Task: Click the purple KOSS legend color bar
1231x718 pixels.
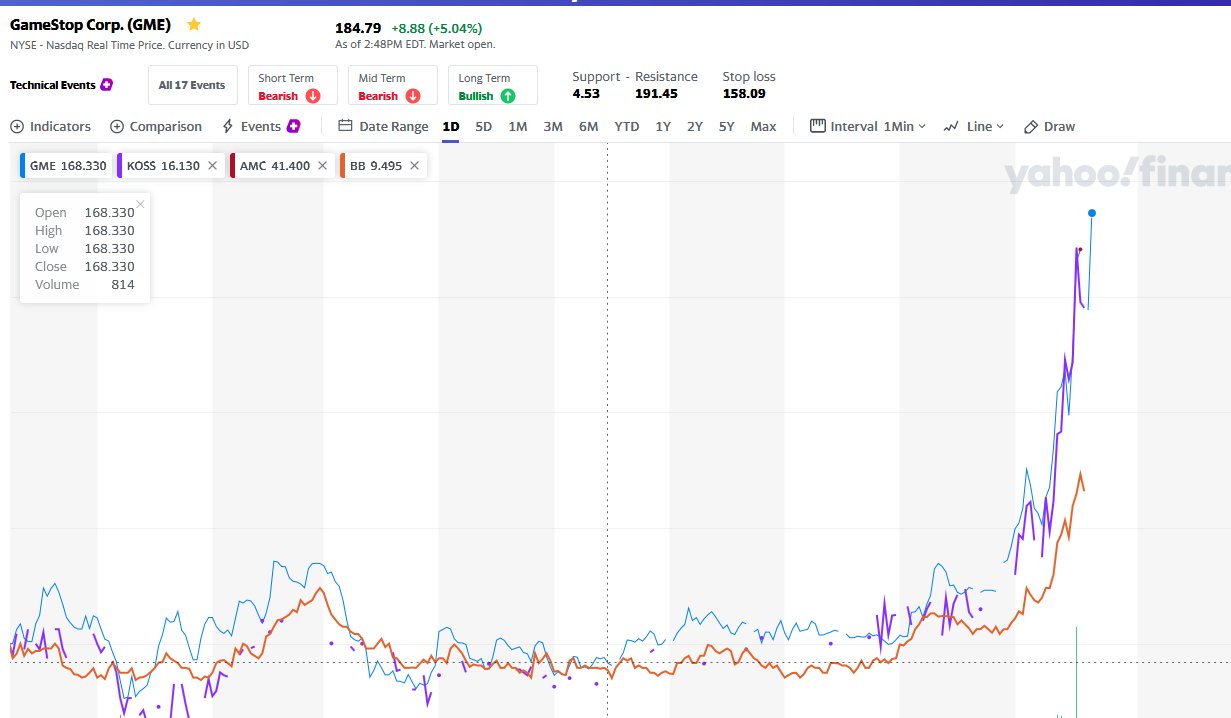Action: click(119, 166)
